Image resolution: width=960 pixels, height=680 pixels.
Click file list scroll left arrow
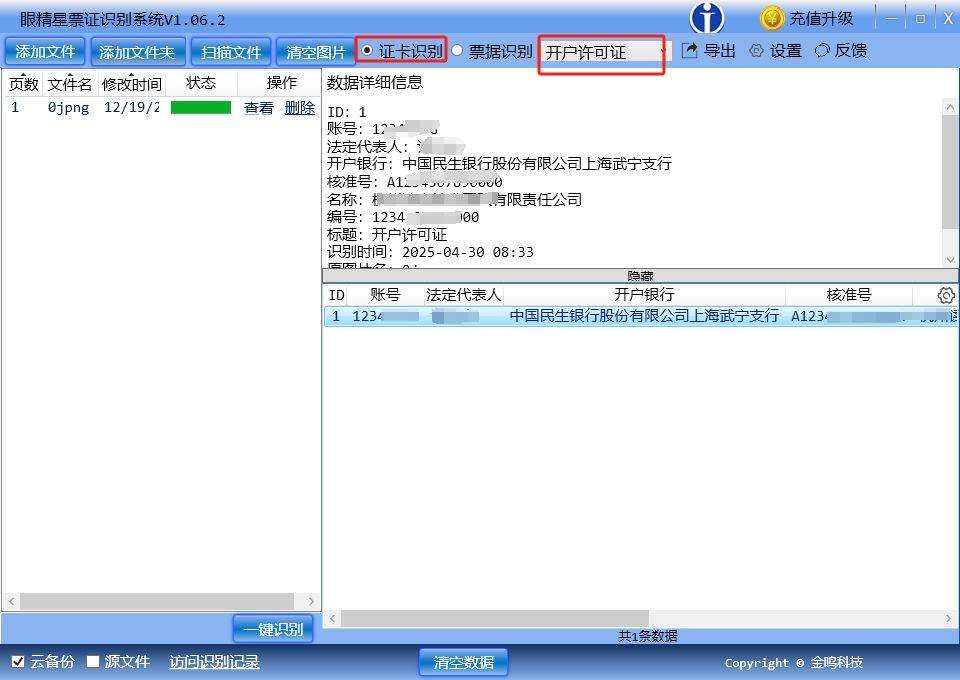pos(11,601)
